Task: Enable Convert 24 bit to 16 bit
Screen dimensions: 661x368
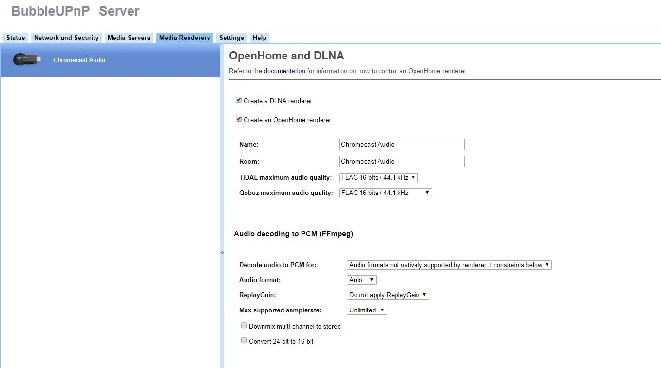Action: click(x=244, y=340)
